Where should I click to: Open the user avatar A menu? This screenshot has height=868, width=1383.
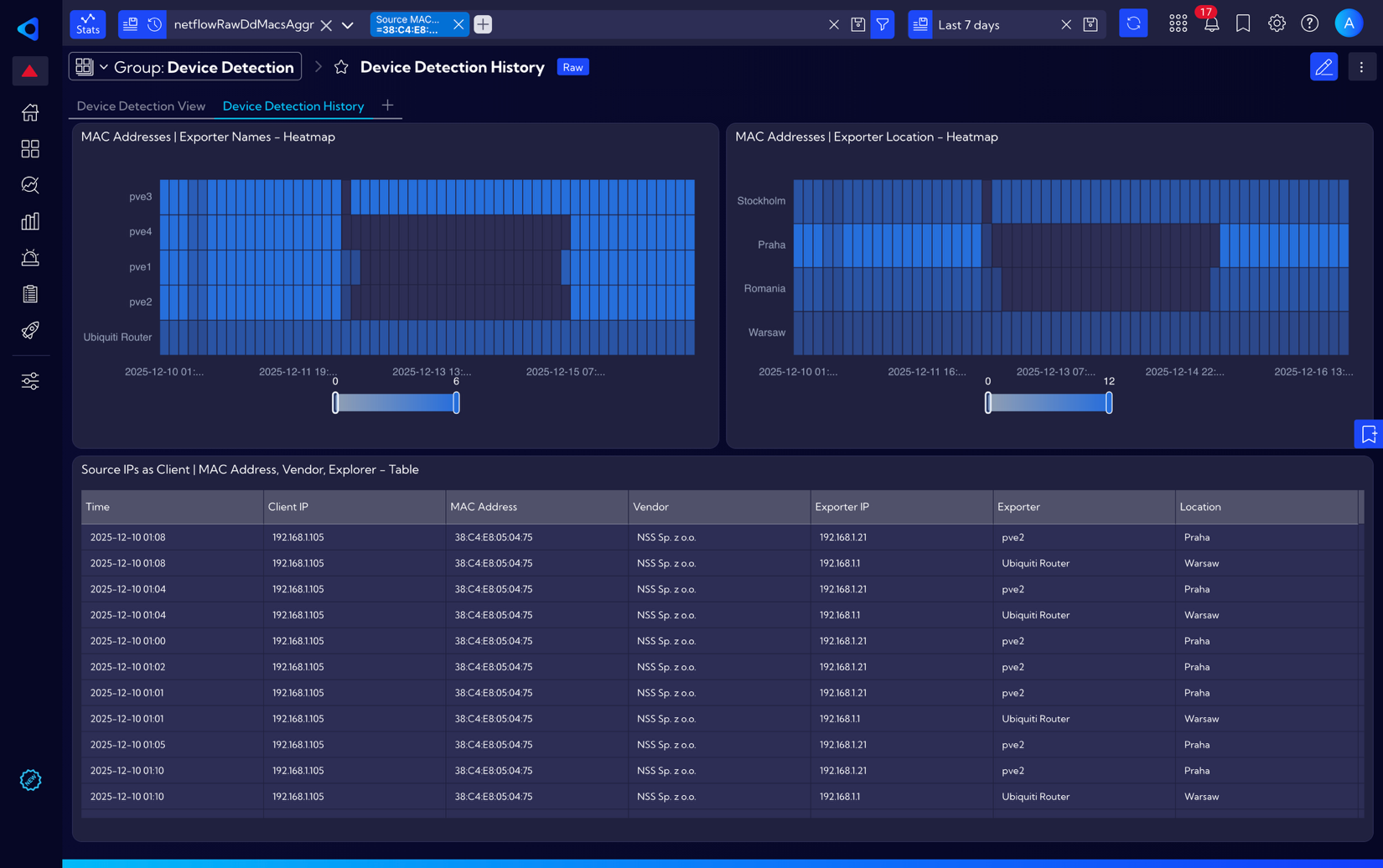click(1349, 23)
